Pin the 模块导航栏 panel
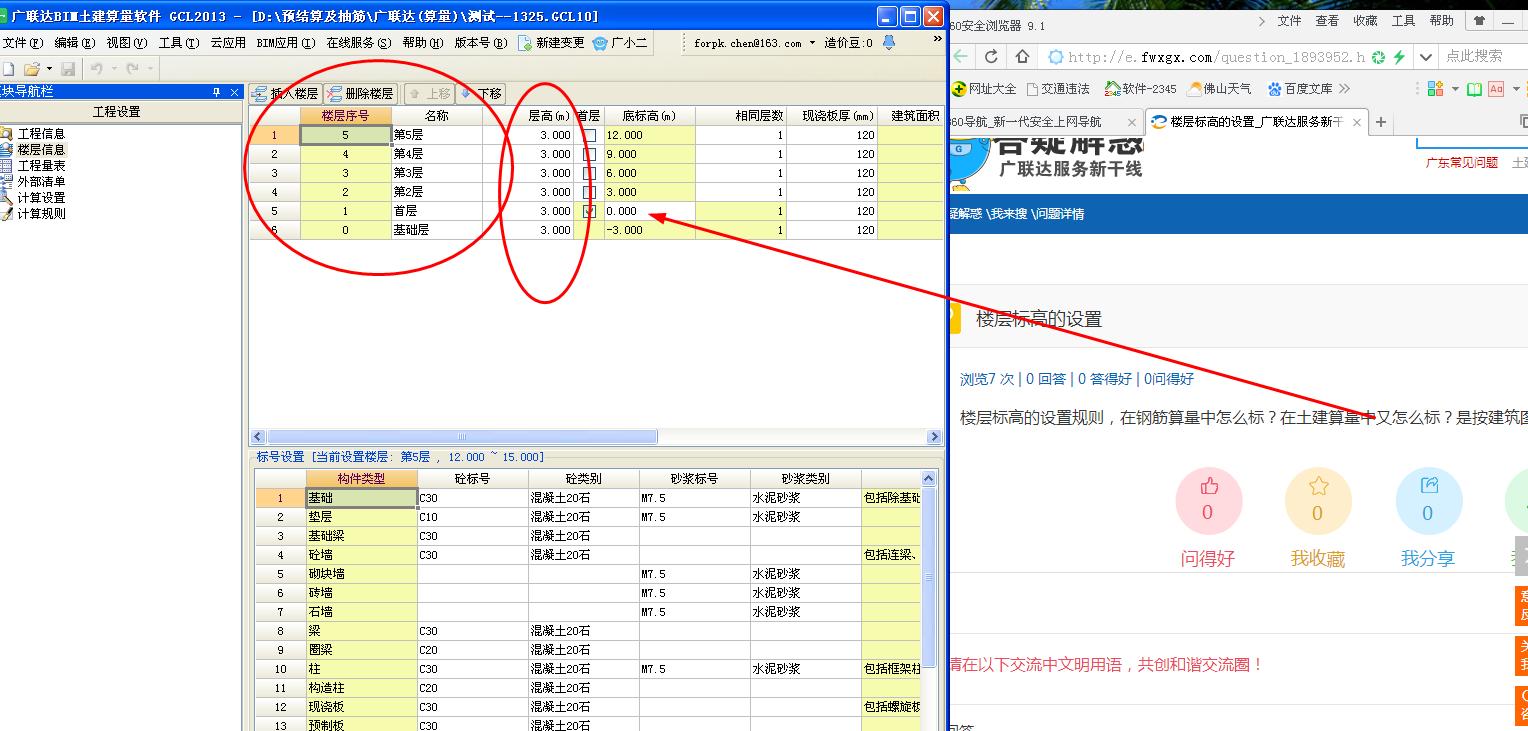The width and height of the screenshot is (1528, 731). click(x=216, y=92)
